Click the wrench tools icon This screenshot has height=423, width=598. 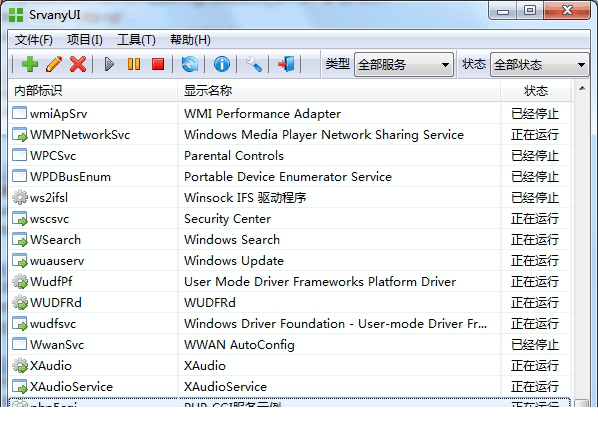tap(254, 64)
